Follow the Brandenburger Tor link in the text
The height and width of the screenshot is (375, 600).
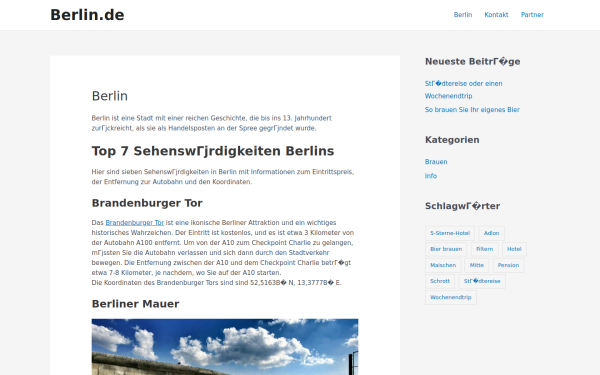click(x=135, y=223)
